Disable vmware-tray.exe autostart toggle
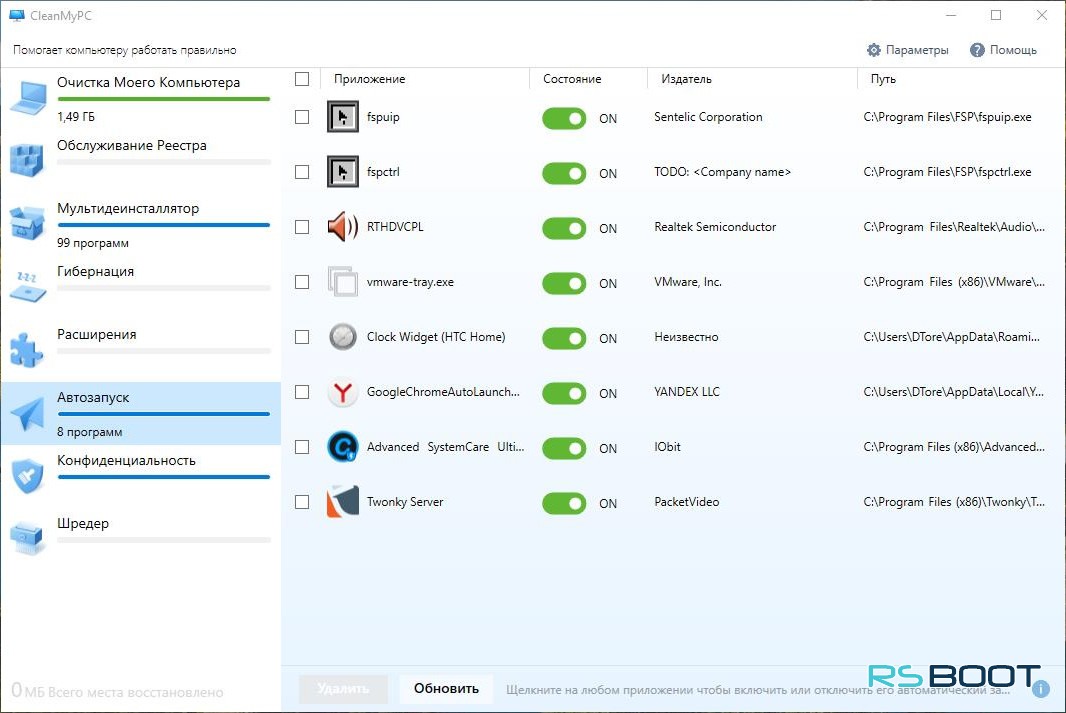 point(564,283)
